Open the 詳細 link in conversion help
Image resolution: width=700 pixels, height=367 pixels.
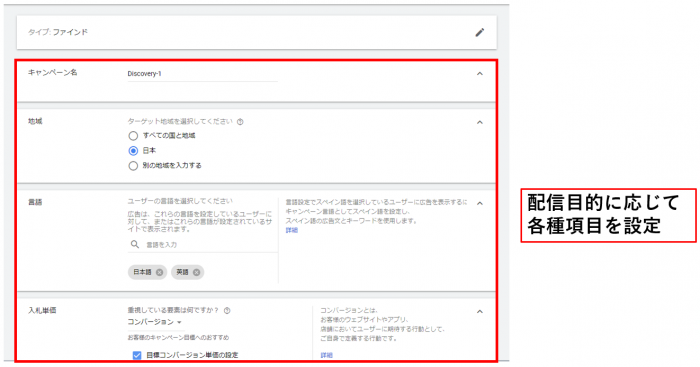(x=326, y=355)
